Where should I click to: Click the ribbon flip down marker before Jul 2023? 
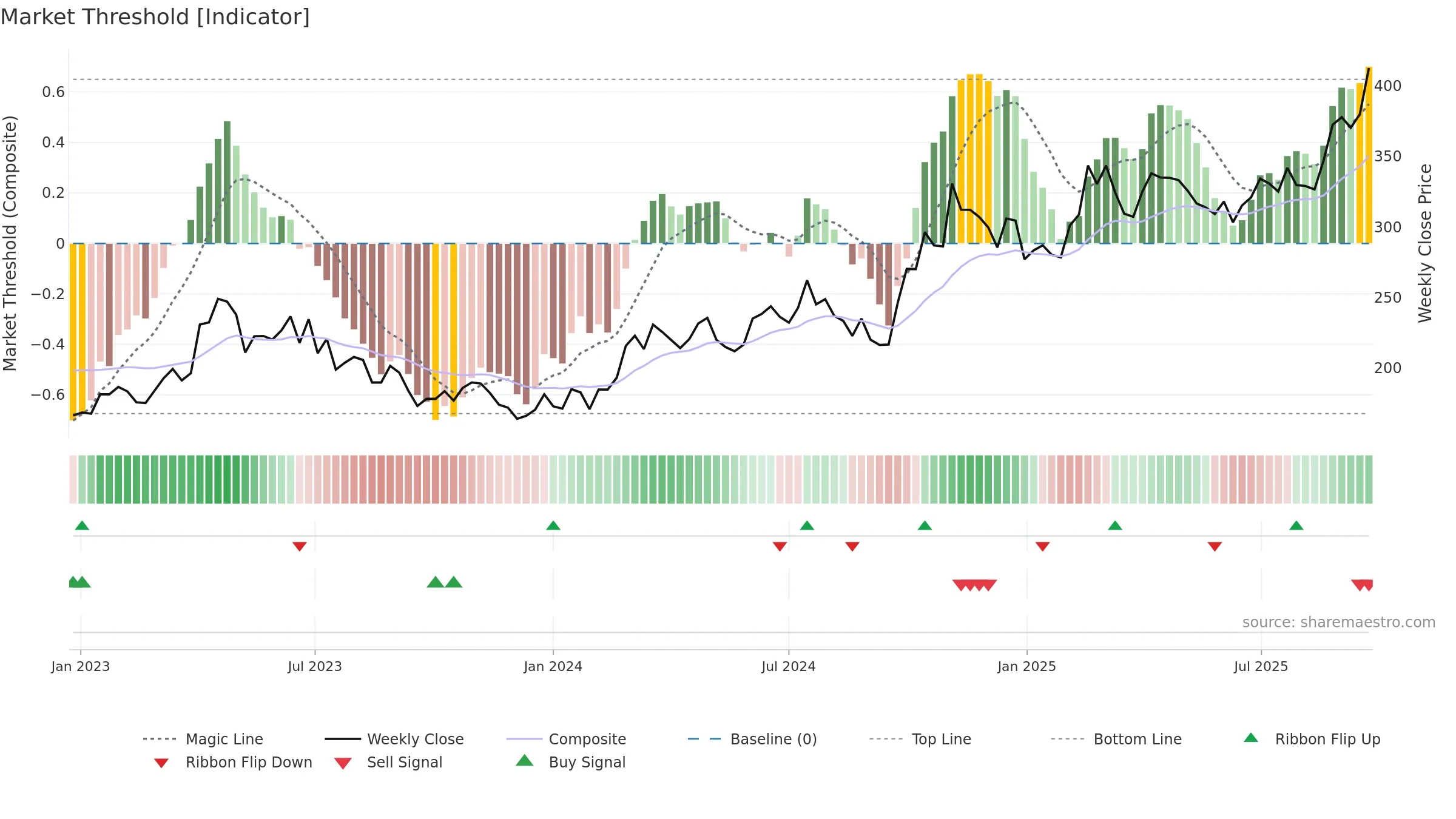click(299, 547)
